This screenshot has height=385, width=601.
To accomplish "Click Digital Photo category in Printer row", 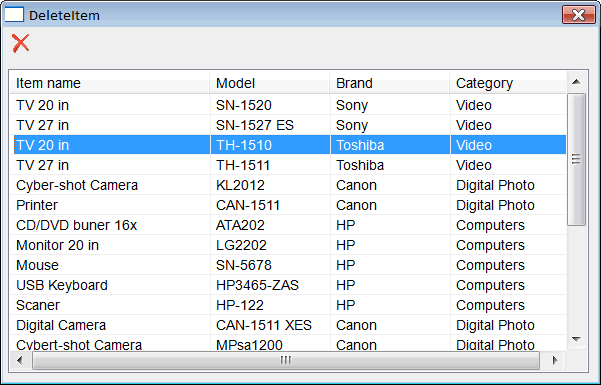I will coord(508,205).
